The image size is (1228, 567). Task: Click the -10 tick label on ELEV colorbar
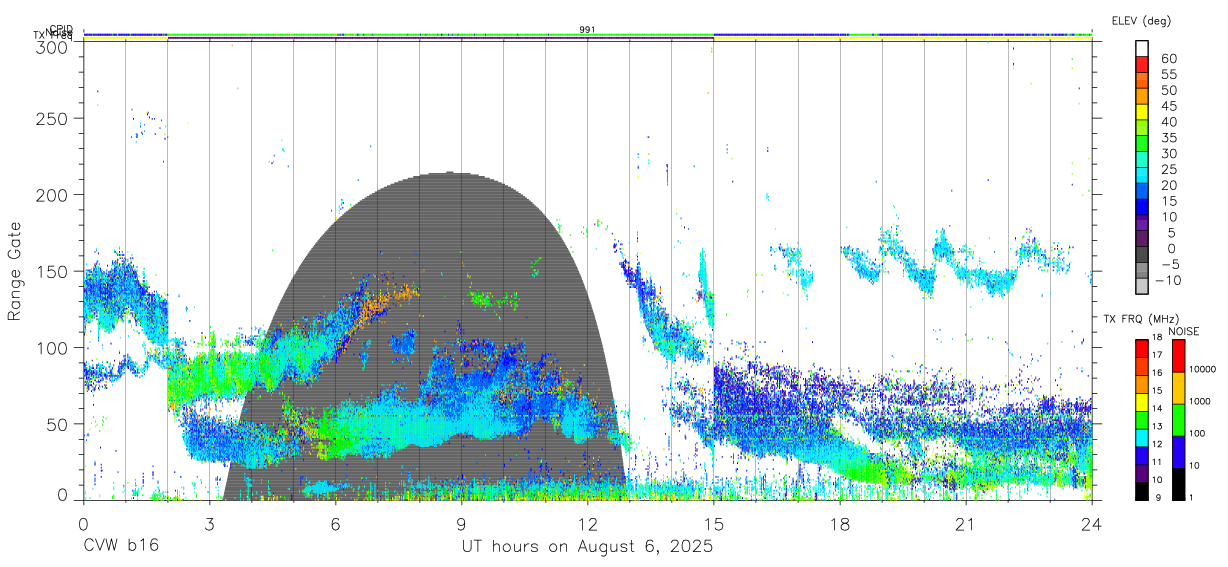pos(1167,280)
